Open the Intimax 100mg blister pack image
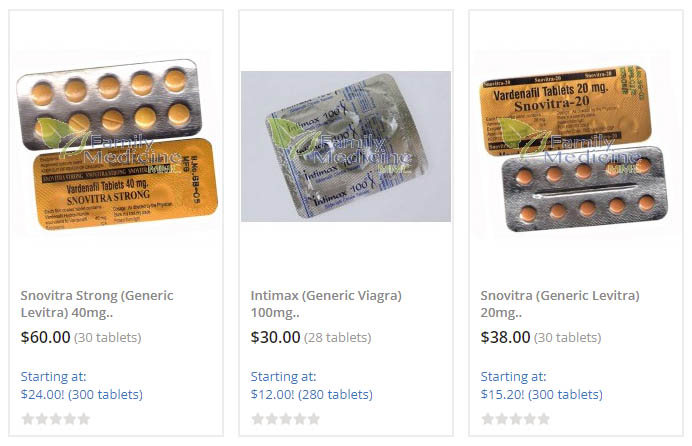This screenshot has height=446, width=692. tap(346, 146)
